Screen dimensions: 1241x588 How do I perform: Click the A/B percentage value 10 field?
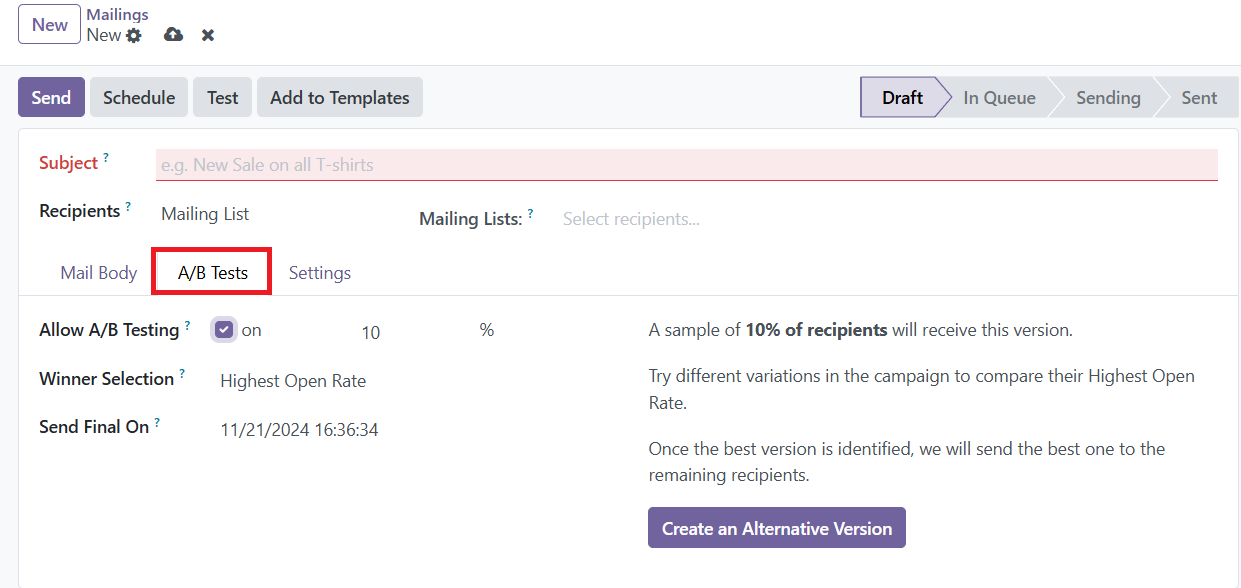click(371, 332)
